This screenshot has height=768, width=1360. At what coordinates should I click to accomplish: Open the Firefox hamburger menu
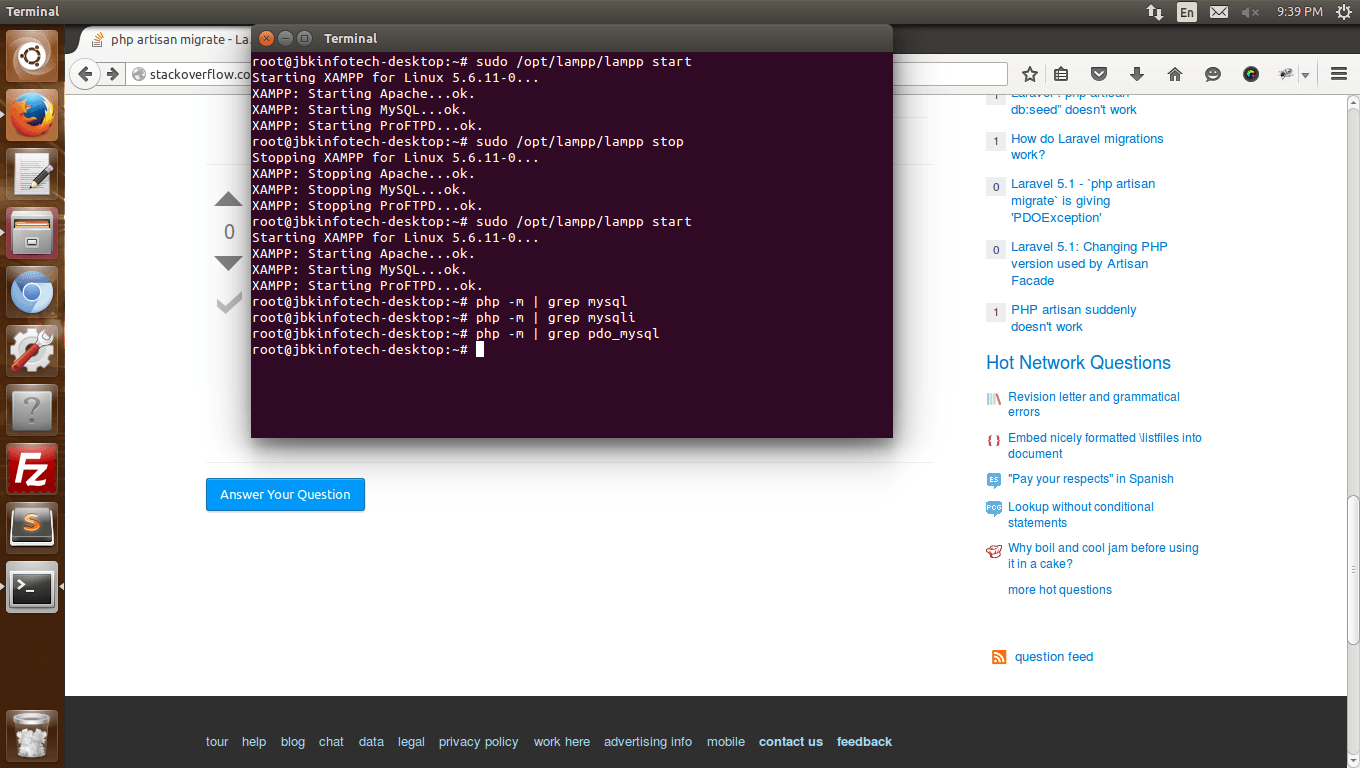pyautogui.click(x=1339, y=74)
